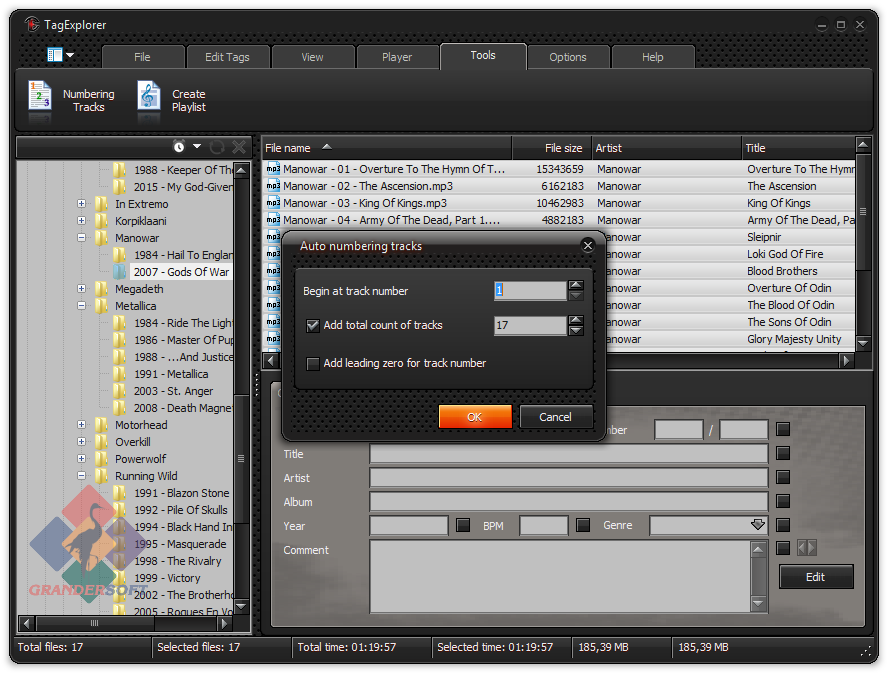Toggle the checkbox next to the Title field
The width and height of the screenshot is (888, 673).
[783, 454]
